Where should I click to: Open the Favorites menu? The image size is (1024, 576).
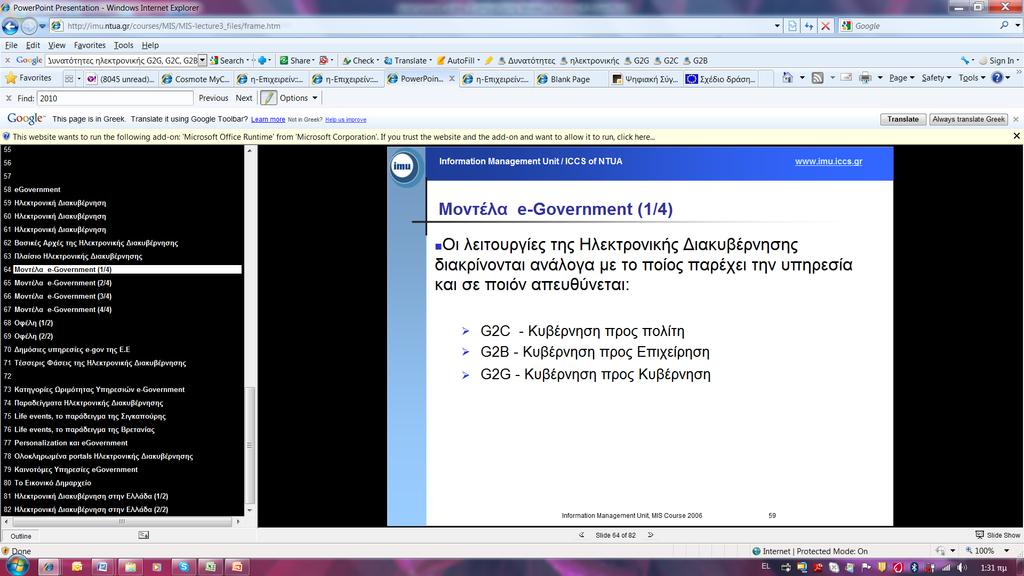pos(89,45)
